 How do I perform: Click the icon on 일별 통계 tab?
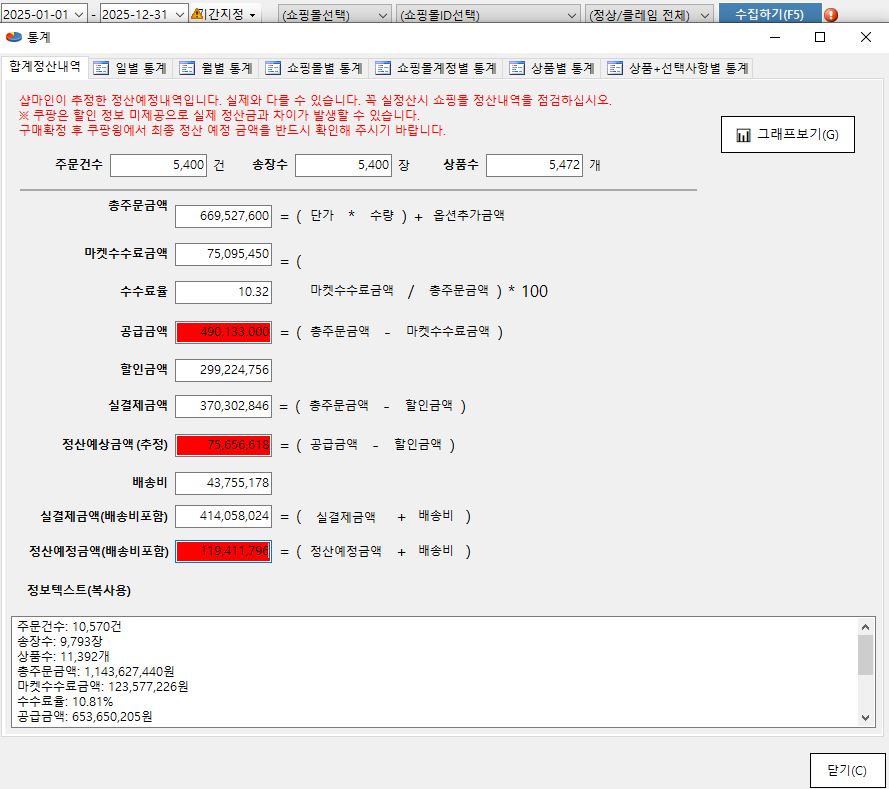[x=101, y=68]
